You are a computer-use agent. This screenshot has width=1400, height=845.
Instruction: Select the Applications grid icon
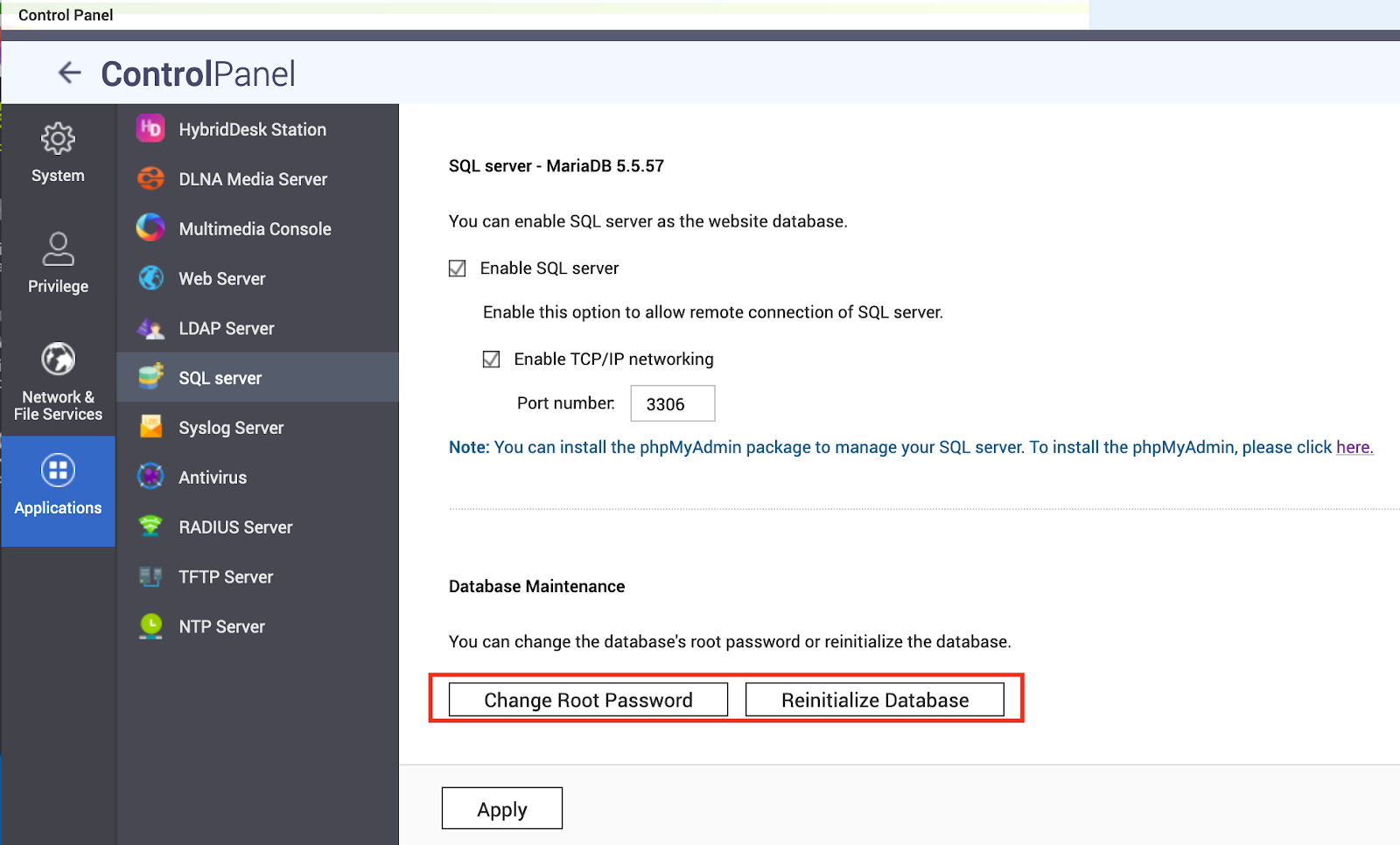pos(58,471)
